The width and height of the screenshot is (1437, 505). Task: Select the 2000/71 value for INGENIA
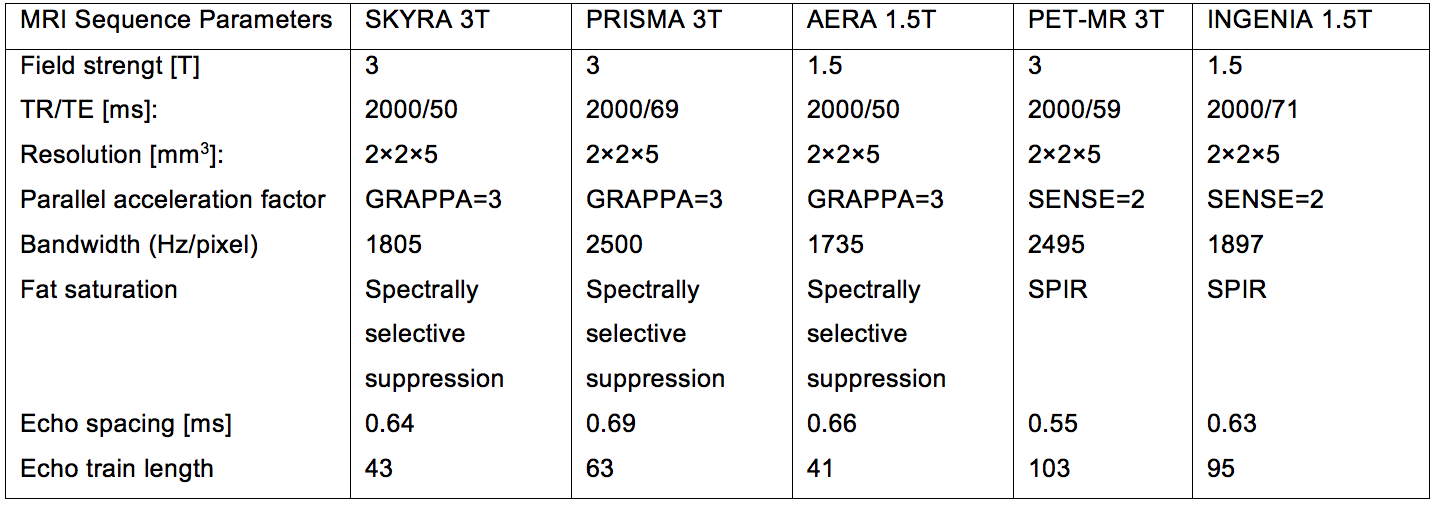(1252, 109)
